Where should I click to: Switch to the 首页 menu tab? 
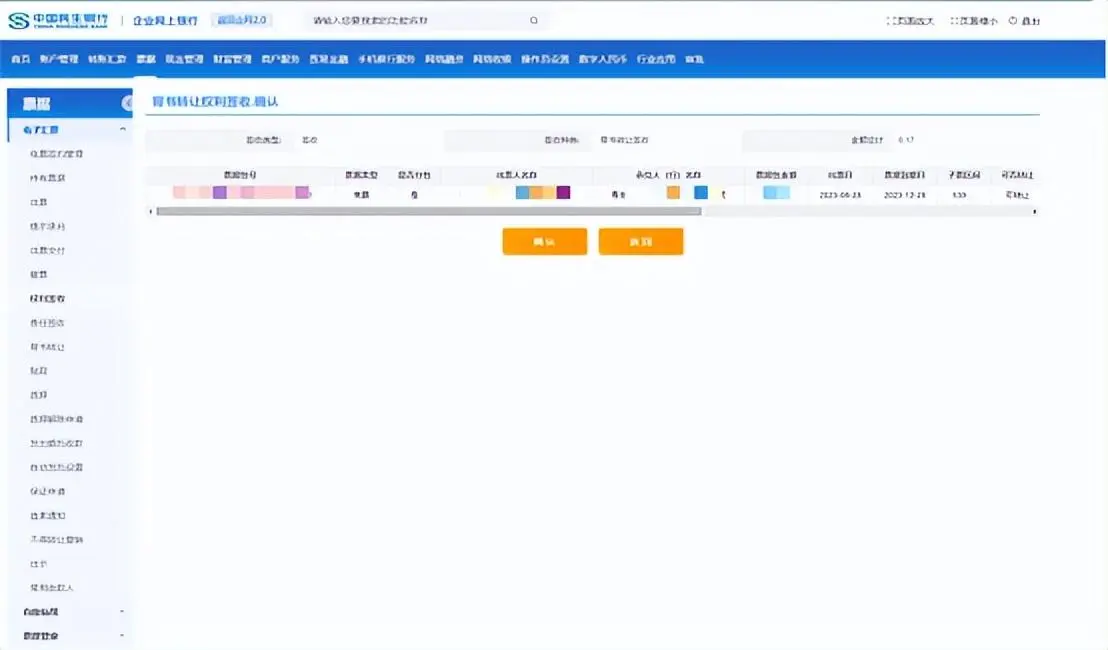pos(21,58)
